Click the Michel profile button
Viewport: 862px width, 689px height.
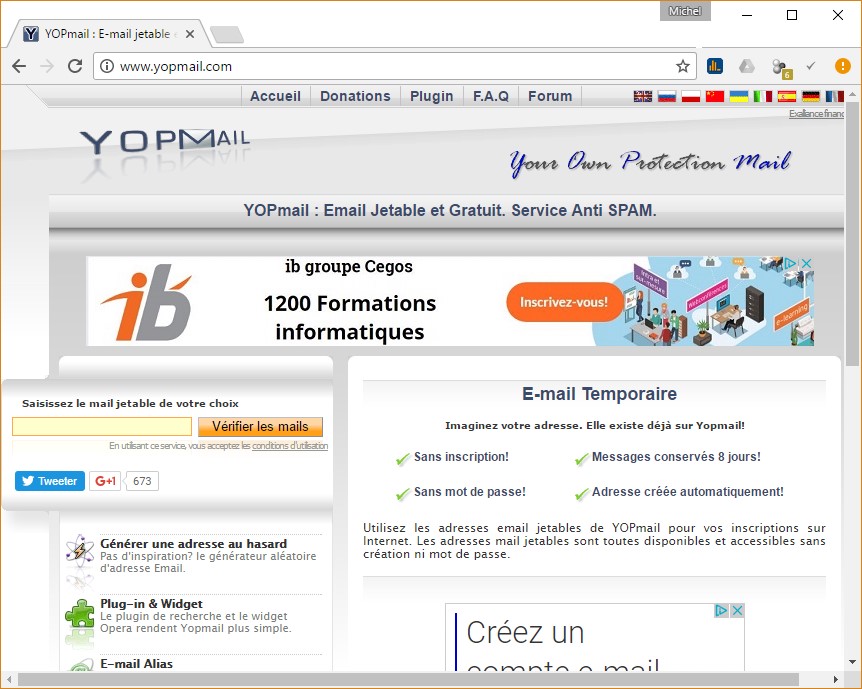(685, 11)
